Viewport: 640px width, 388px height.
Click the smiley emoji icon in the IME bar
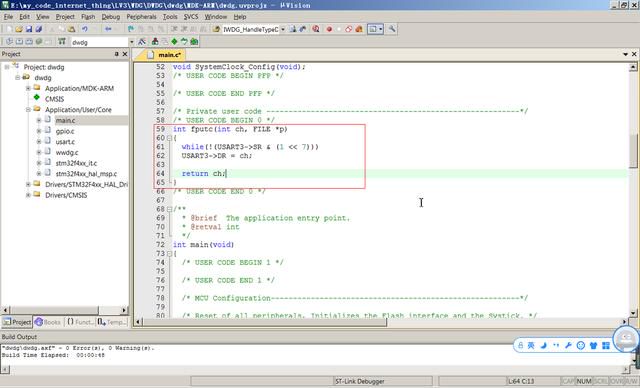[x=580, y=346]
